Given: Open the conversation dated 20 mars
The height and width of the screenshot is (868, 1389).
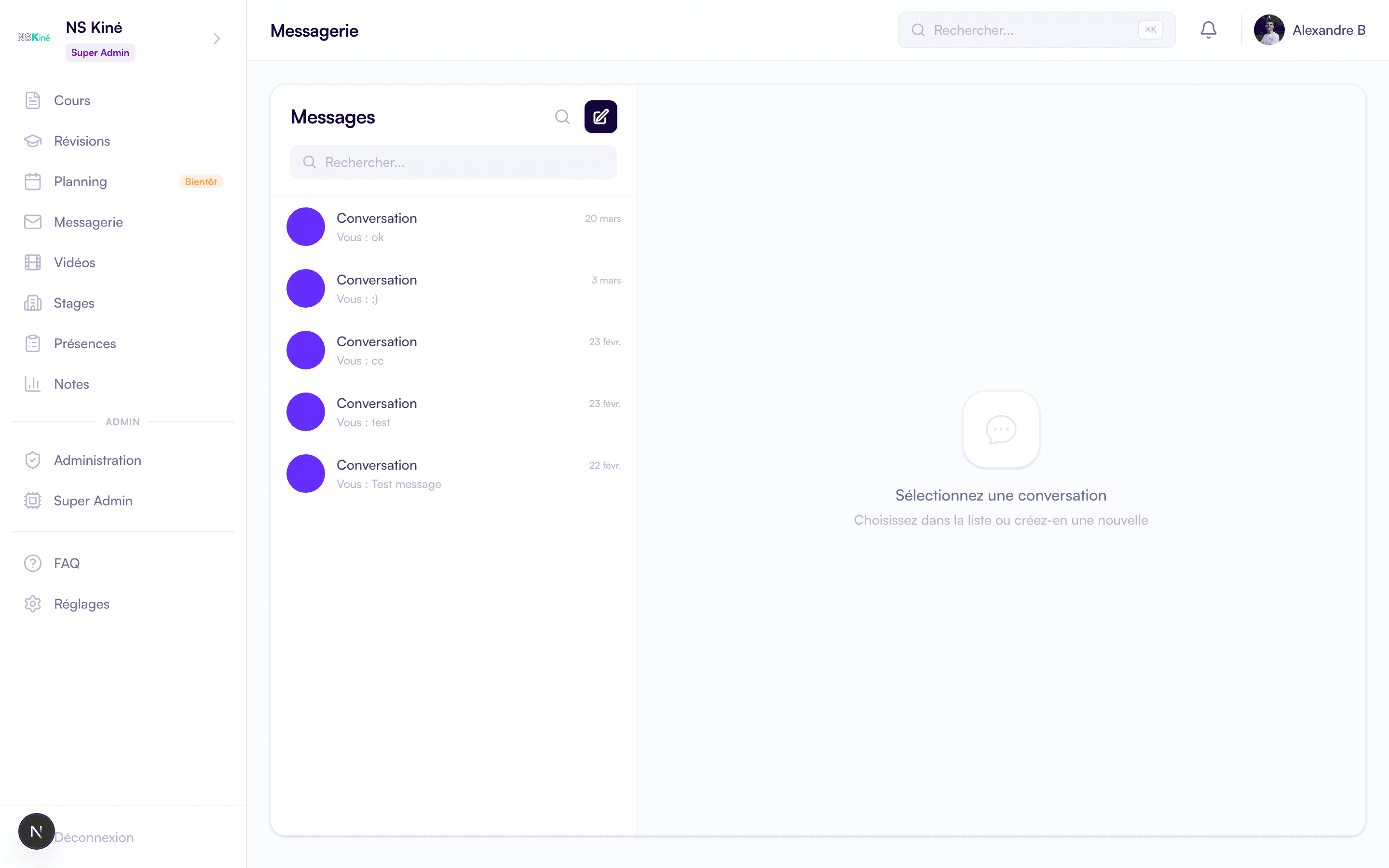Looking at the screenshot, I should (453, 227).
